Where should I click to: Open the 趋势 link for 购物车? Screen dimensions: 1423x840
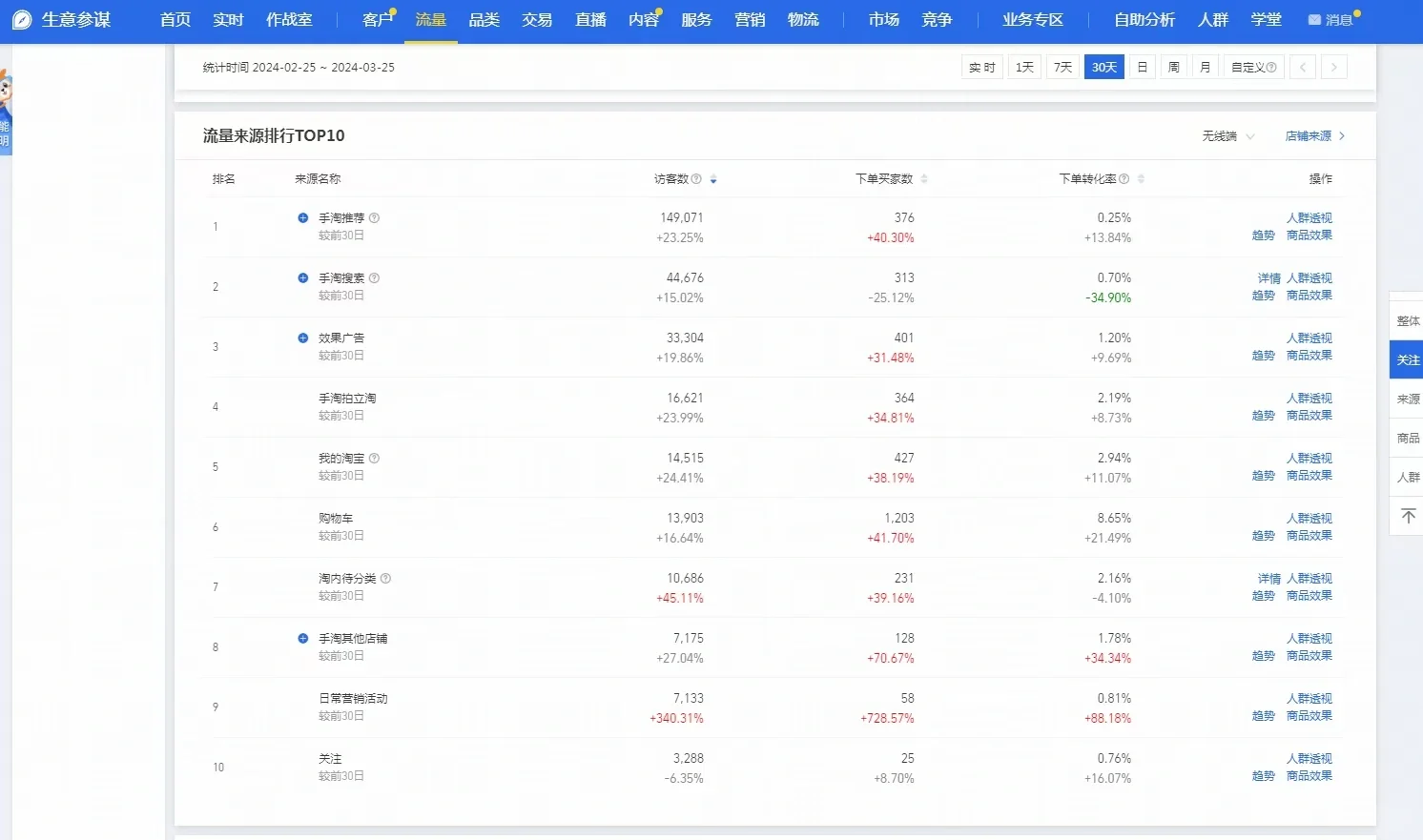(x=1262, y=535)
